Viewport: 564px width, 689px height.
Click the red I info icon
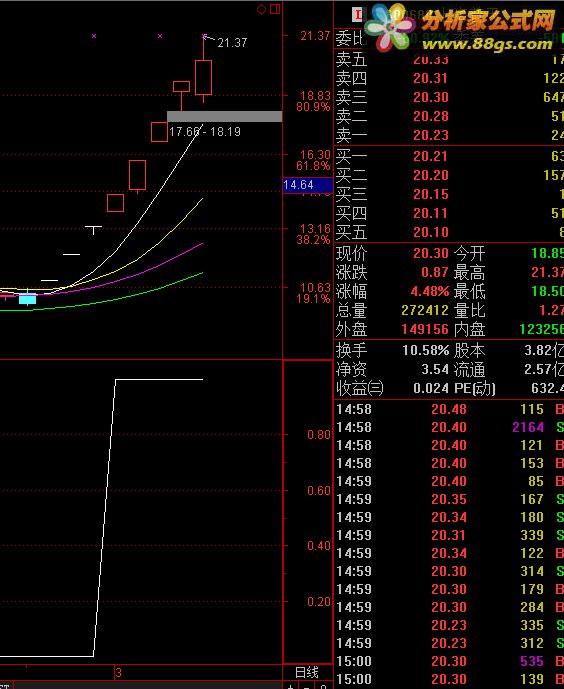point(358,15)
